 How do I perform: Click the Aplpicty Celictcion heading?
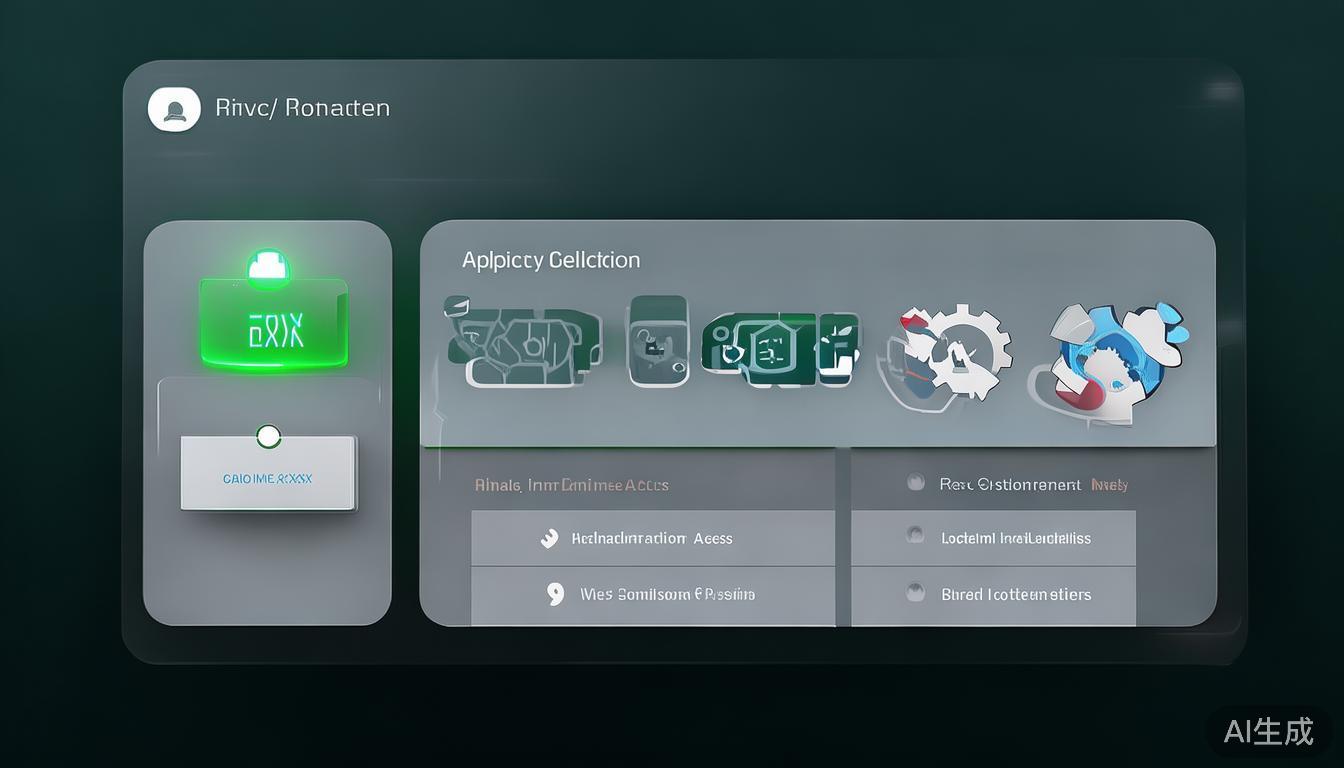(x=550, y=260)
